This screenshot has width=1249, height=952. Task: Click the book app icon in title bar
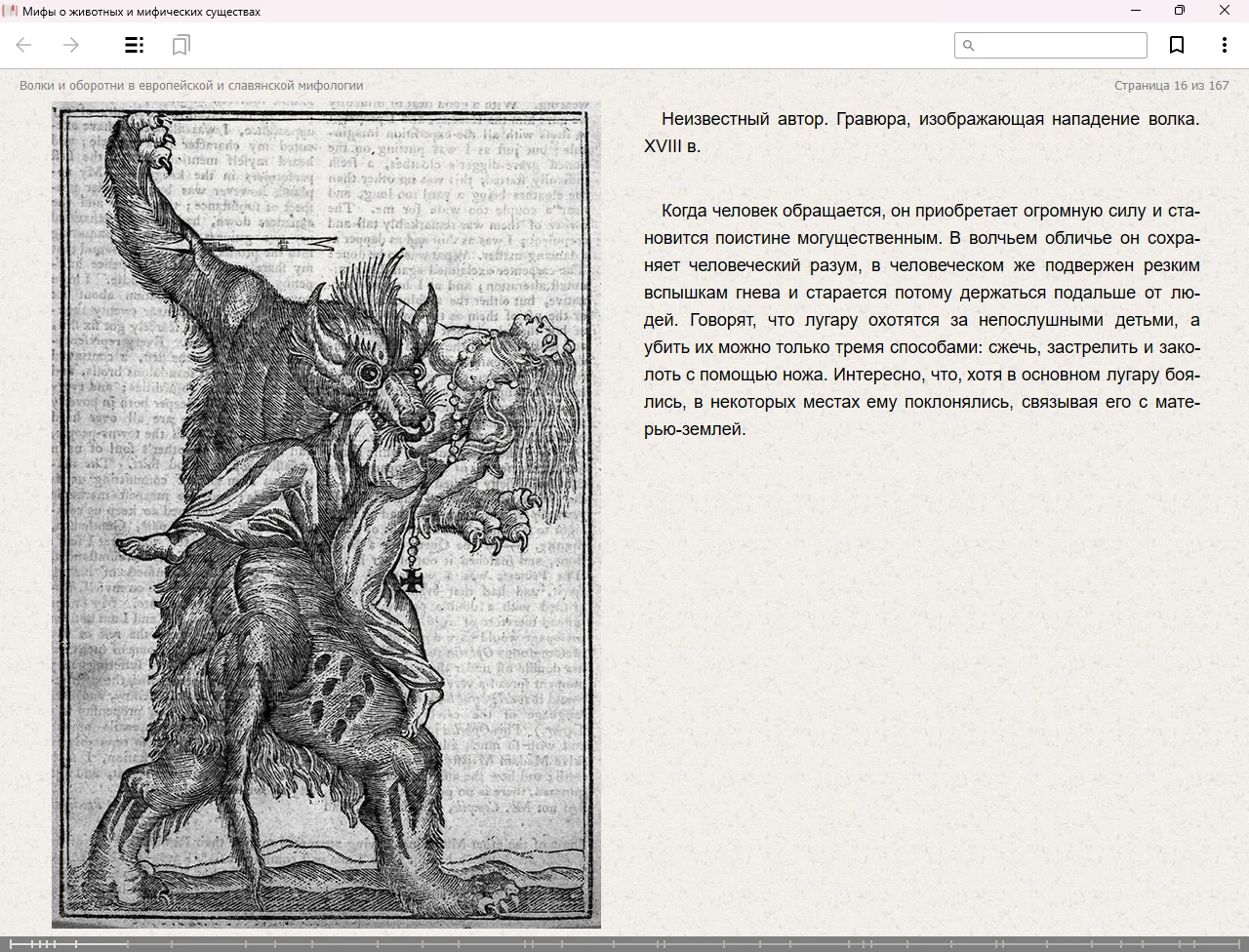click(x=11, y=11)
